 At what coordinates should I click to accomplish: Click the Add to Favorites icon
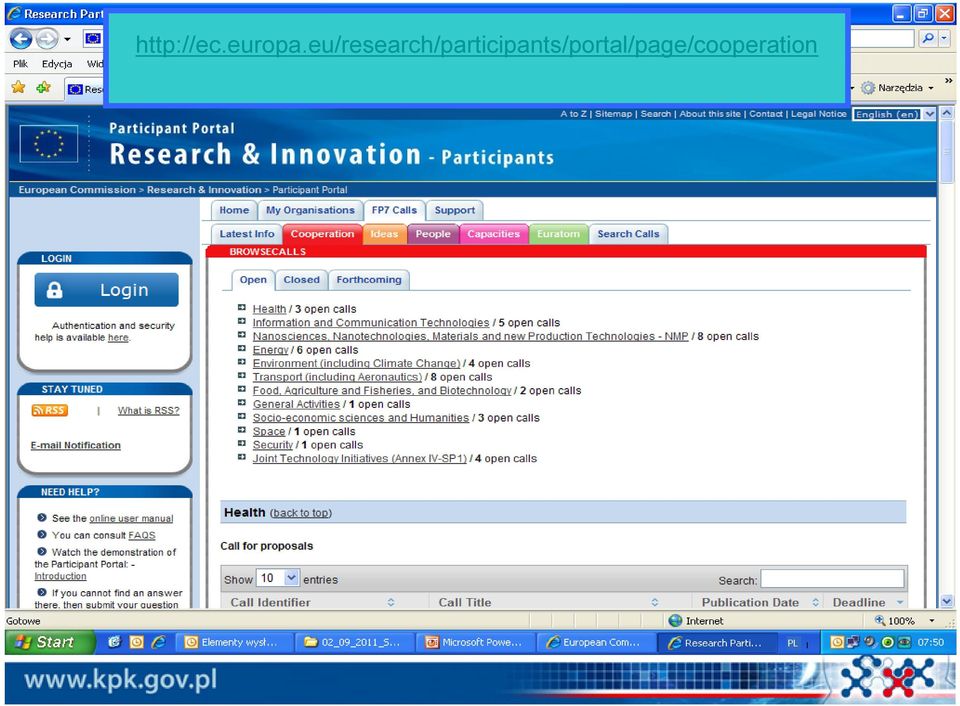[43, 88]
